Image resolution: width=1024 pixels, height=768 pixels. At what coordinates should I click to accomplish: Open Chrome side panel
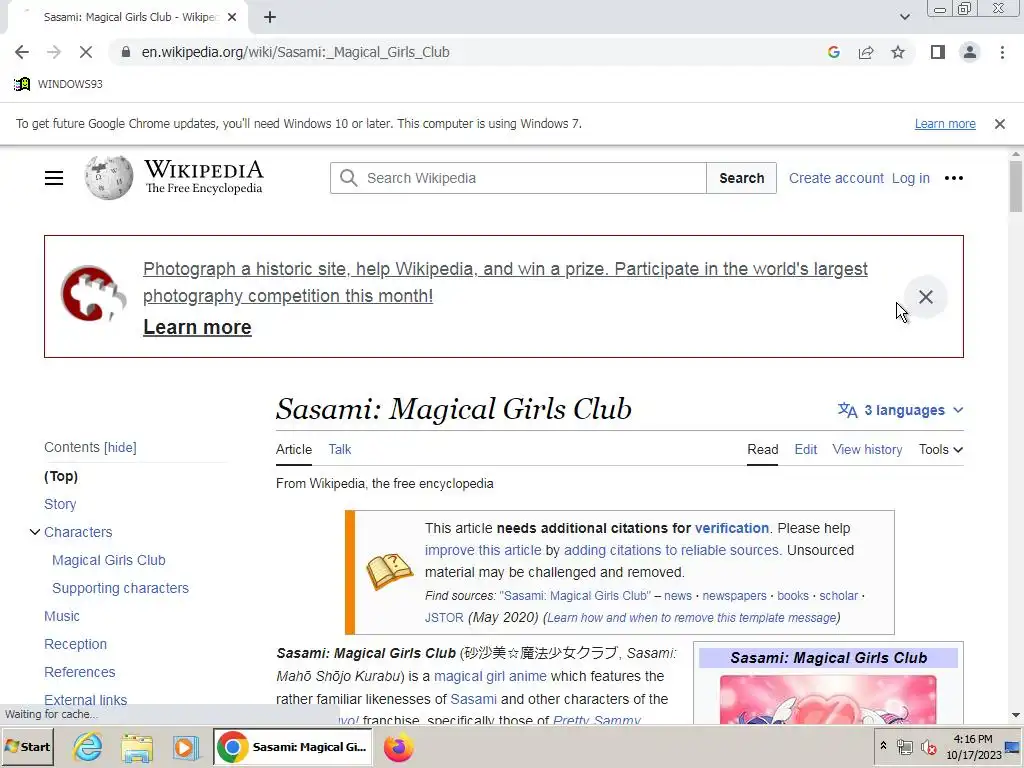point(938,52)
